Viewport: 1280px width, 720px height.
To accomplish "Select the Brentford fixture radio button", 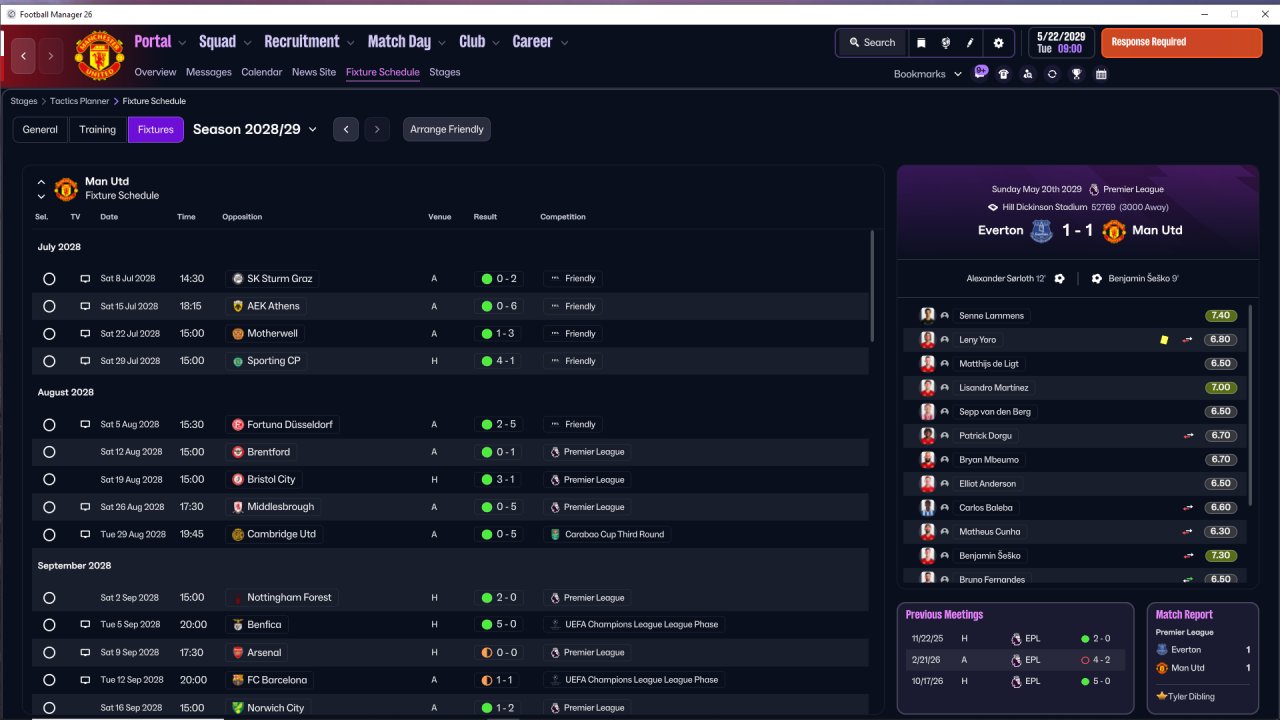I will [49, 452].
